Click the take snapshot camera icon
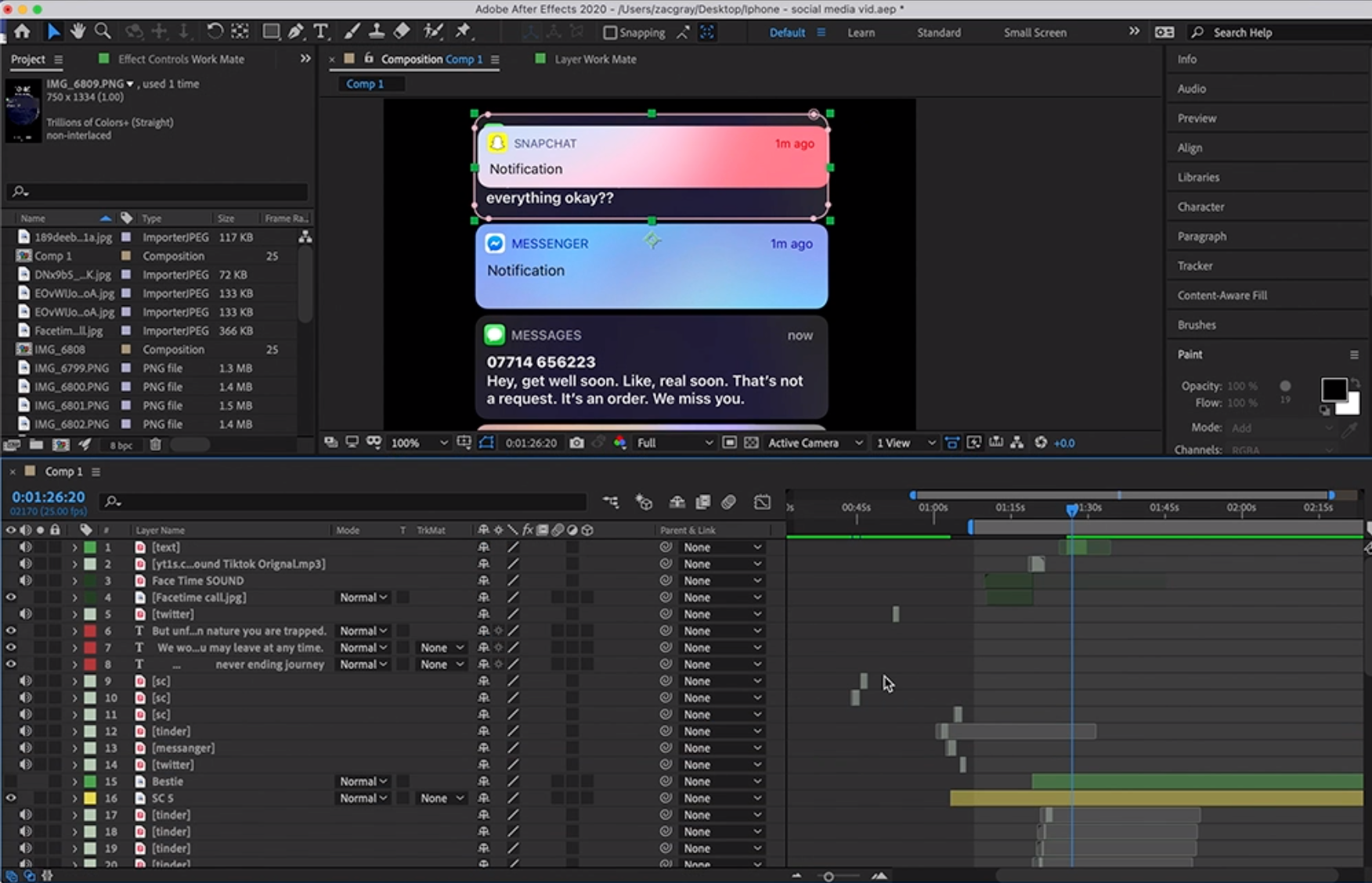Viewport: 1372px width, 883px height. pyautogui.click(x=576, y=442)
